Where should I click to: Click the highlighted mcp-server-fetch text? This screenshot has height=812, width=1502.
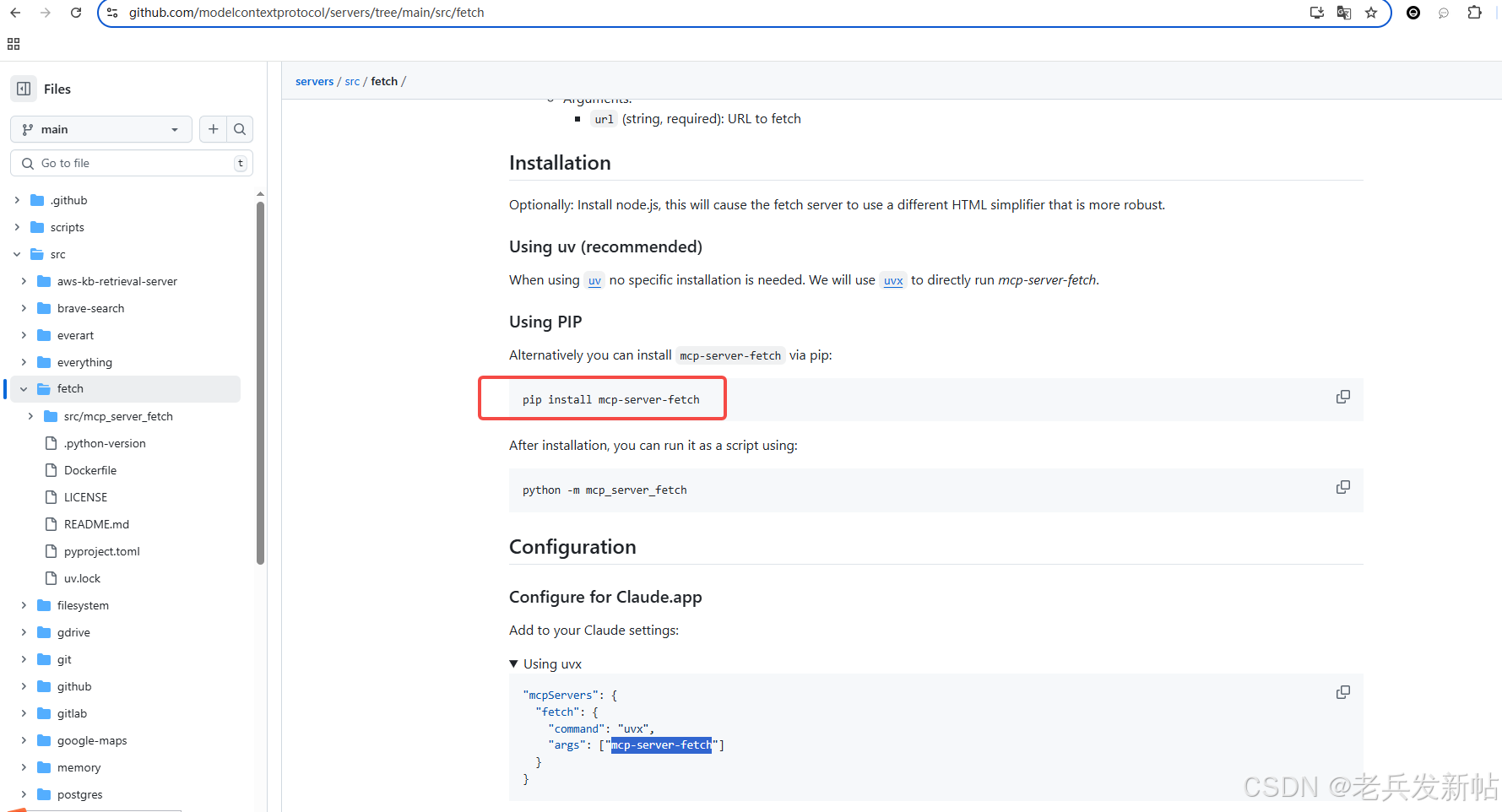[661, 744]
